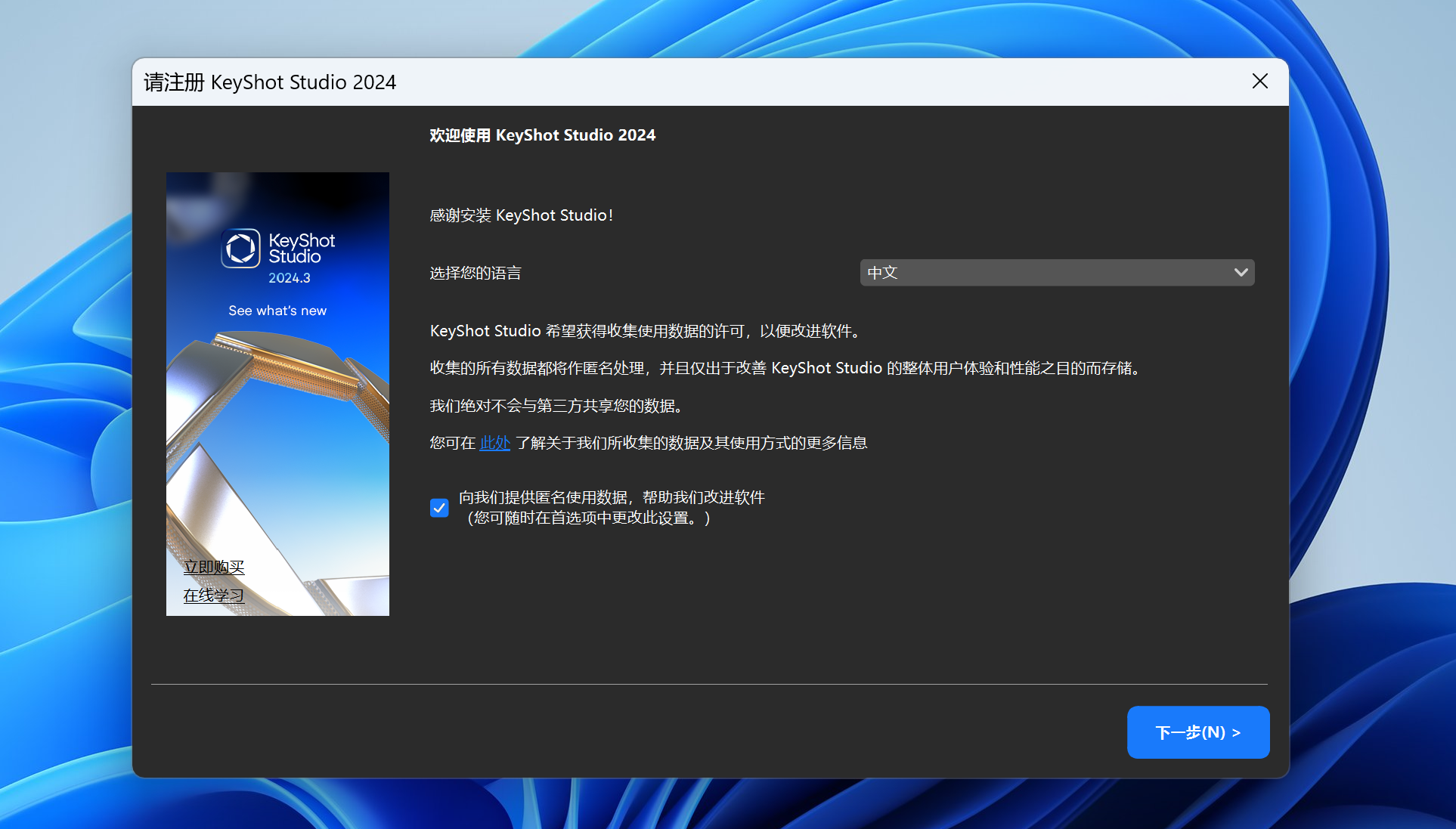Click the dropdown chevron arrow for language
1456x829 pixels.
1241,273
